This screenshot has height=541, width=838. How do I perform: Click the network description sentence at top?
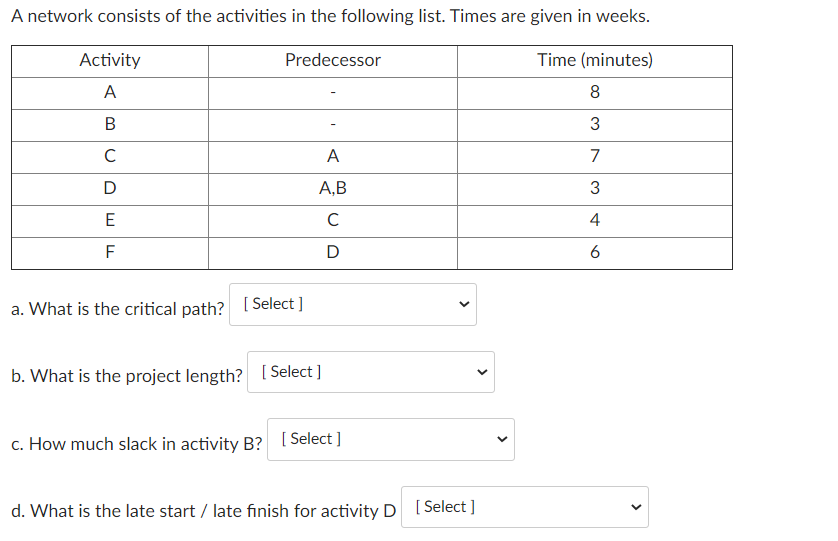pos(330,17)
